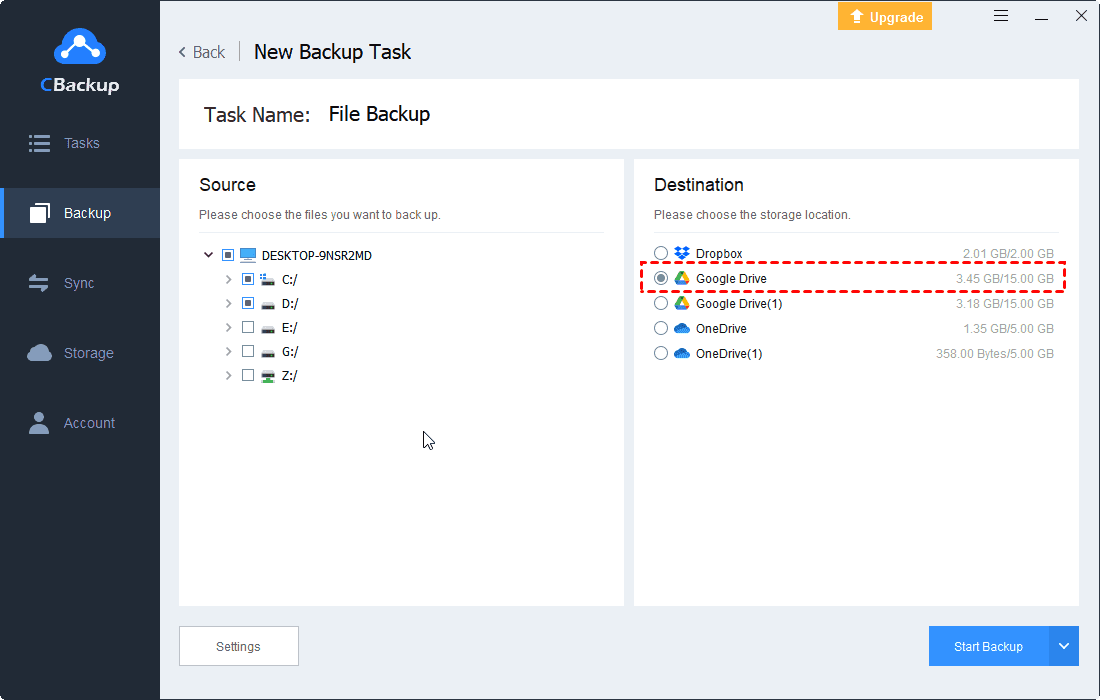Open the hamburger menu icon in title bar

(x=1001, y=16)
